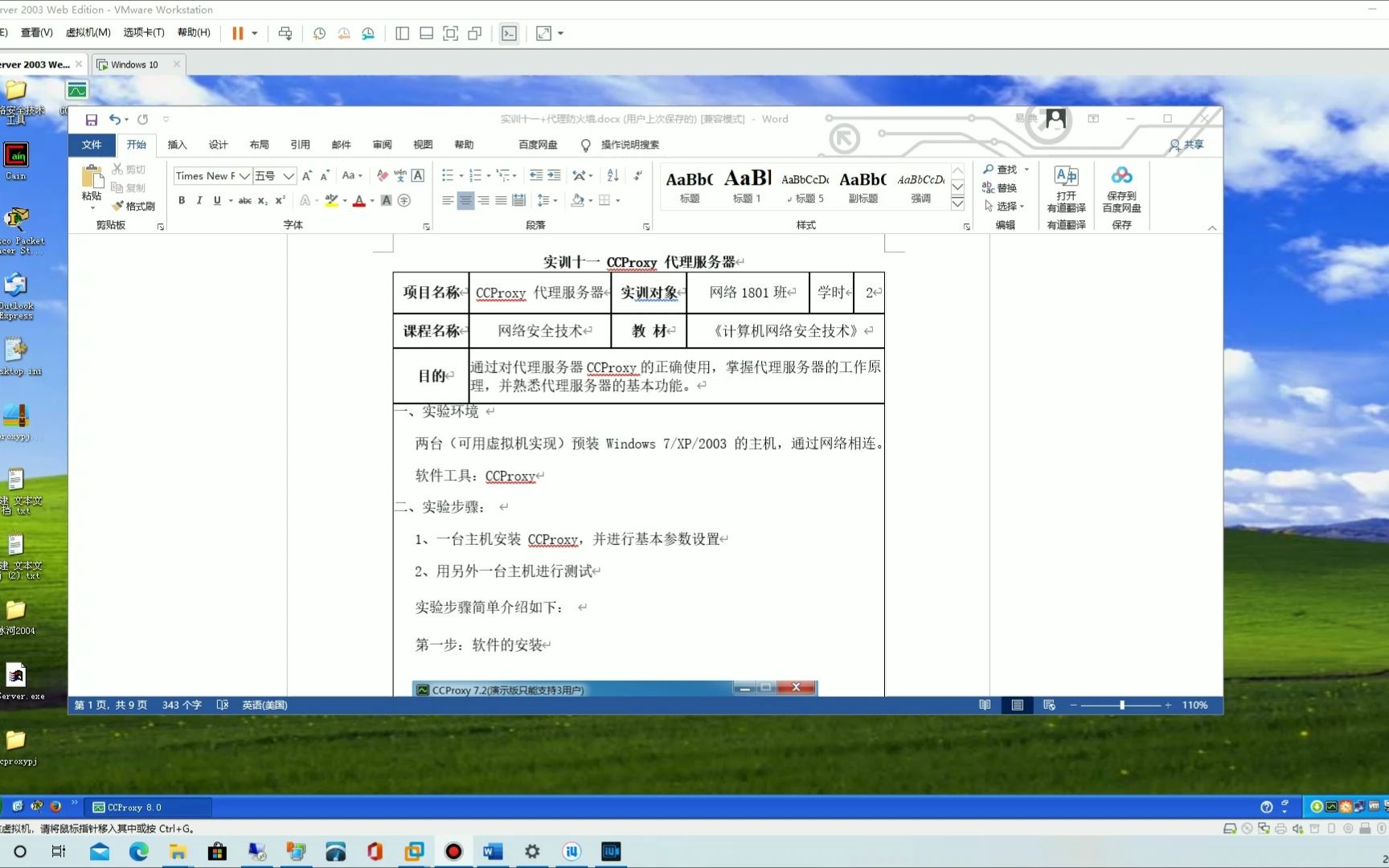Open the underline style dropdown arrow
This screenshot has height=868, width=1389.
(x=231, y=201)
